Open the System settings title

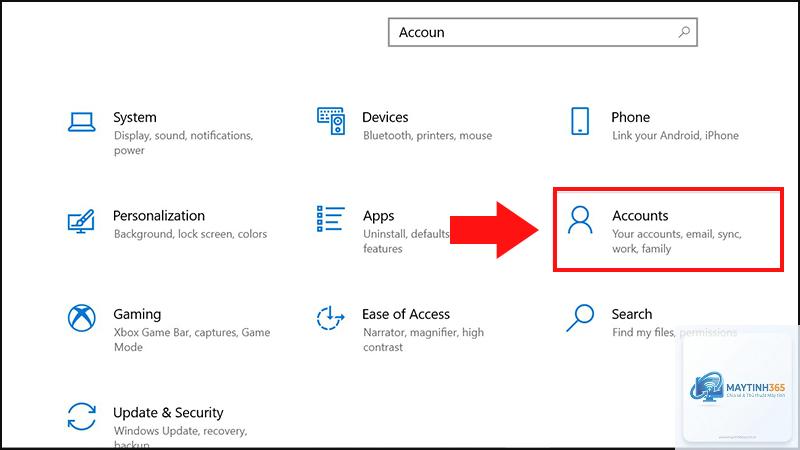[135, 117]
